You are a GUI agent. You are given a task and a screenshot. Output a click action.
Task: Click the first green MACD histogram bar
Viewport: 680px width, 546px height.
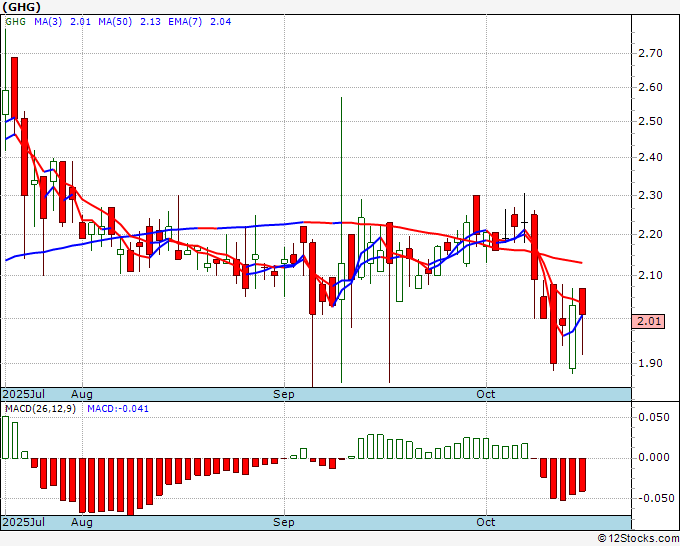coord(5,437)
